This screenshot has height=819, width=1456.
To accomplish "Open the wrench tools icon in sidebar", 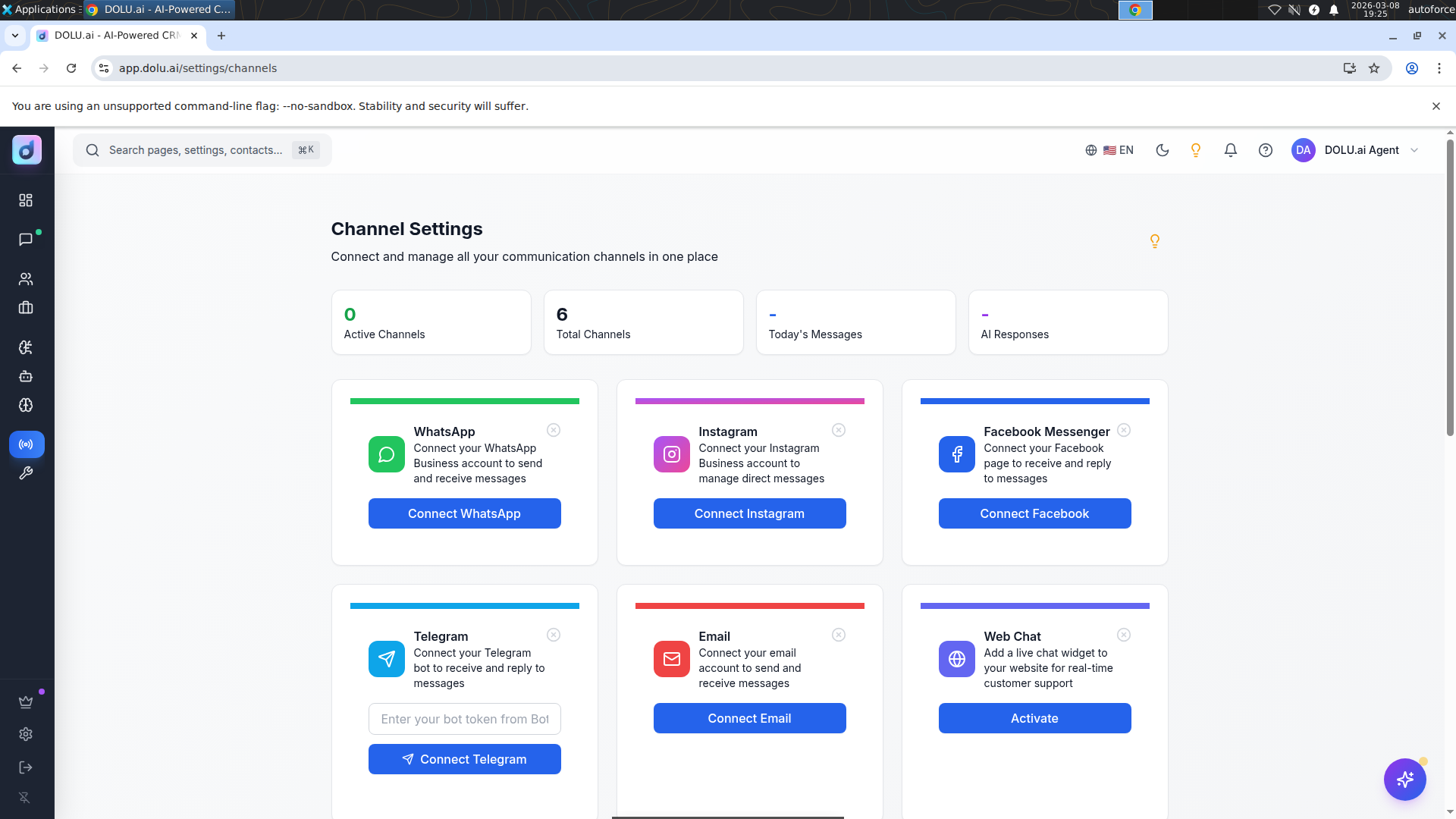I will tap(26, 473).
